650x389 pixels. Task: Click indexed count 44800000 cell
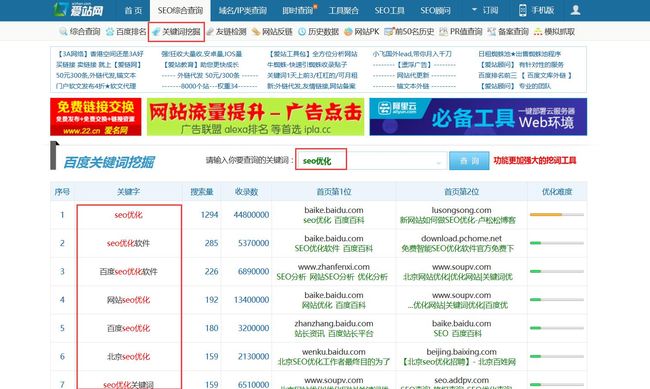(x=251, y=215)
